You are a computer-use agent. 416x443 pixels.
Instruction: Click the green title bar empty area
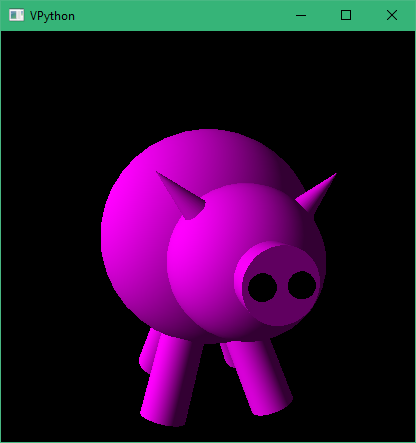[183, 15]
